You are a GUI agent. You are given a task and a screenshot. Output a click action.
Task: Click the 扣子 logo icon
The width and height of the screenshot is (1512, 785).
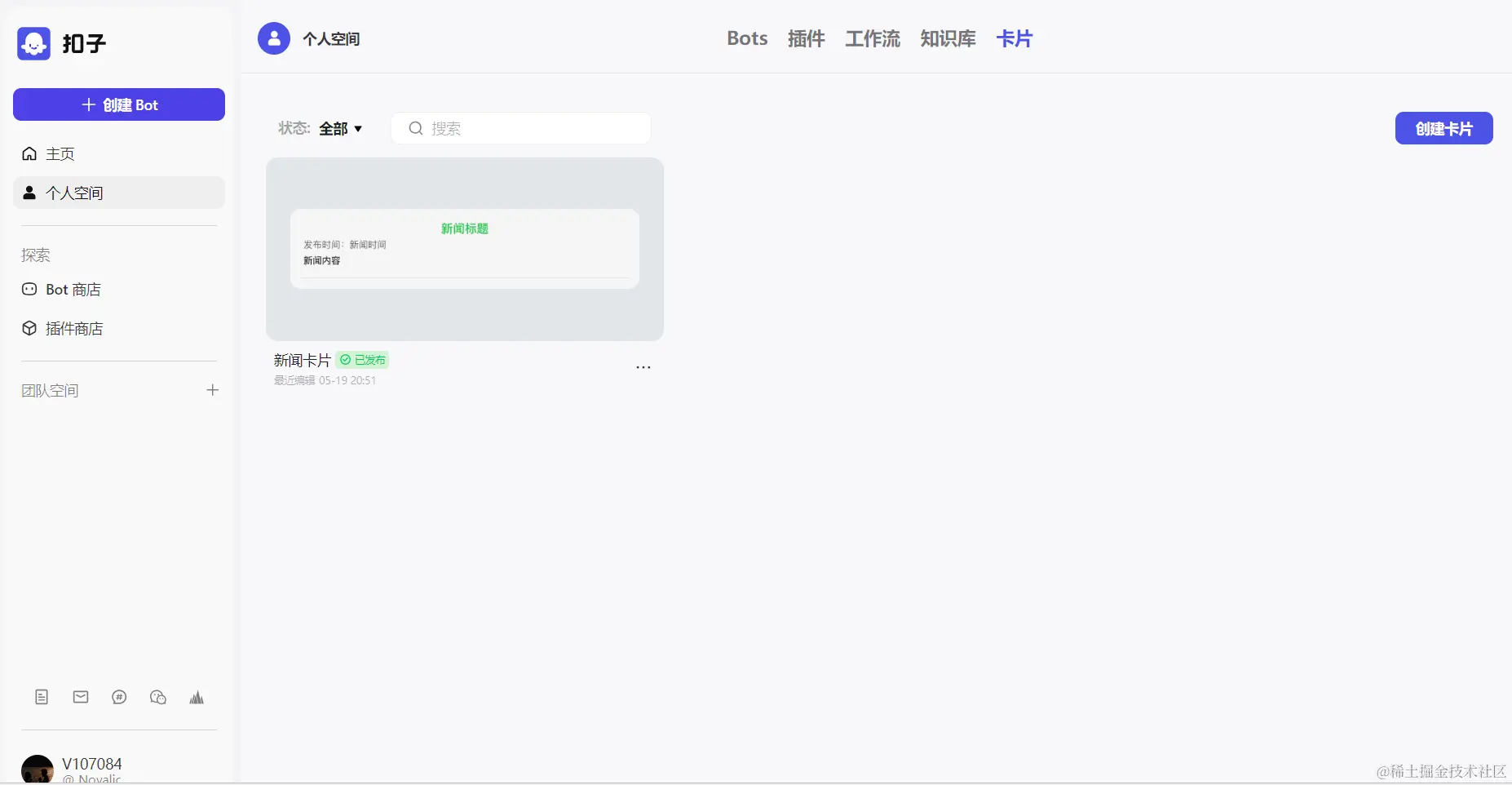coord(33,43)
